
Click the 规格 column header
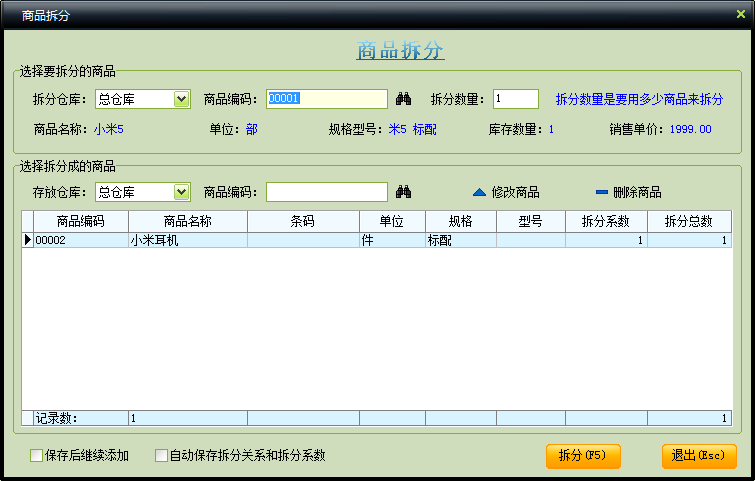click(461, 221)
